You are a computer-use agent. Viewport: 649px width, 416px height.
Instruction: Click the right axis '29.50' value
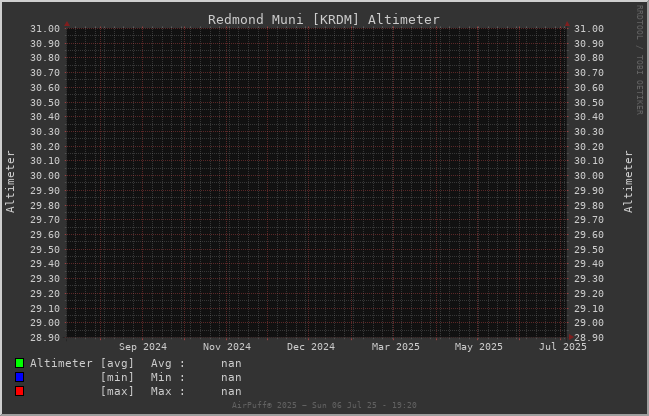(589, 249)
